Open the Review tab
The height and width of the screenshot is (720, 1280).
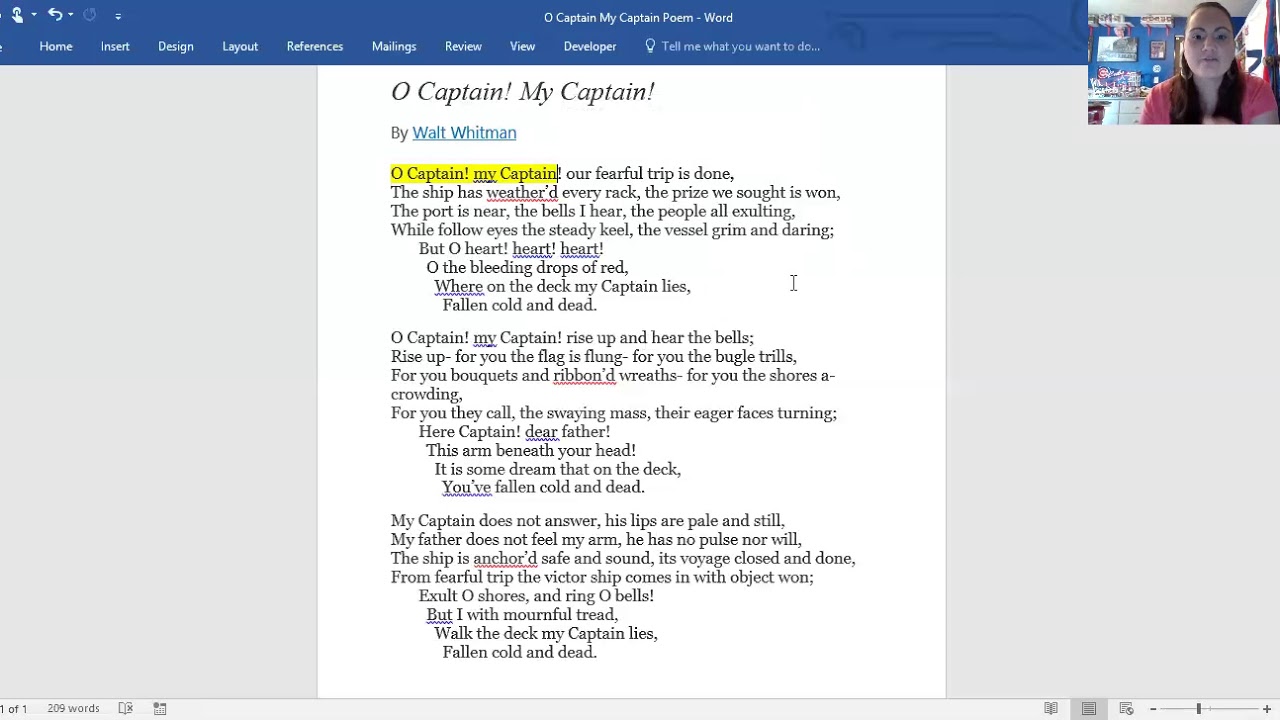click(463, 46)
